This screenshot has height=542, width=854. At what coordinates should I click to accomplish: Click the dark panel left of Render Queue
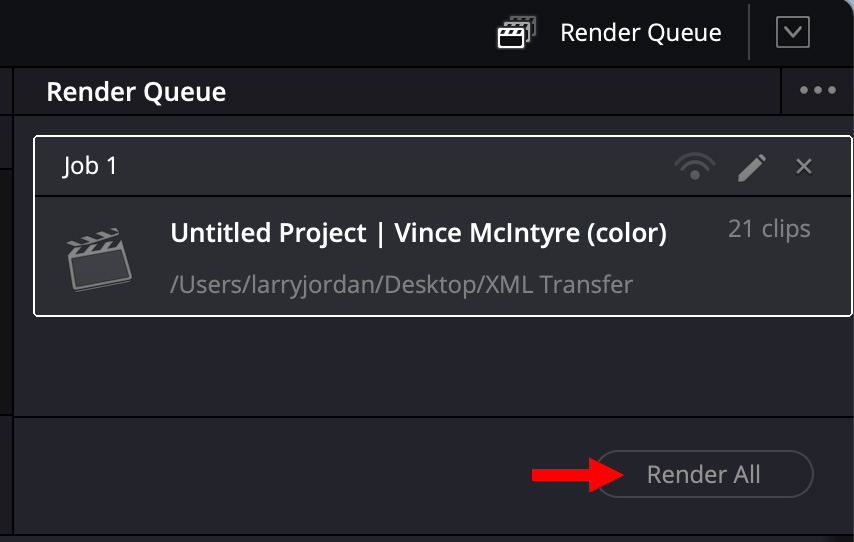(5, 290)
